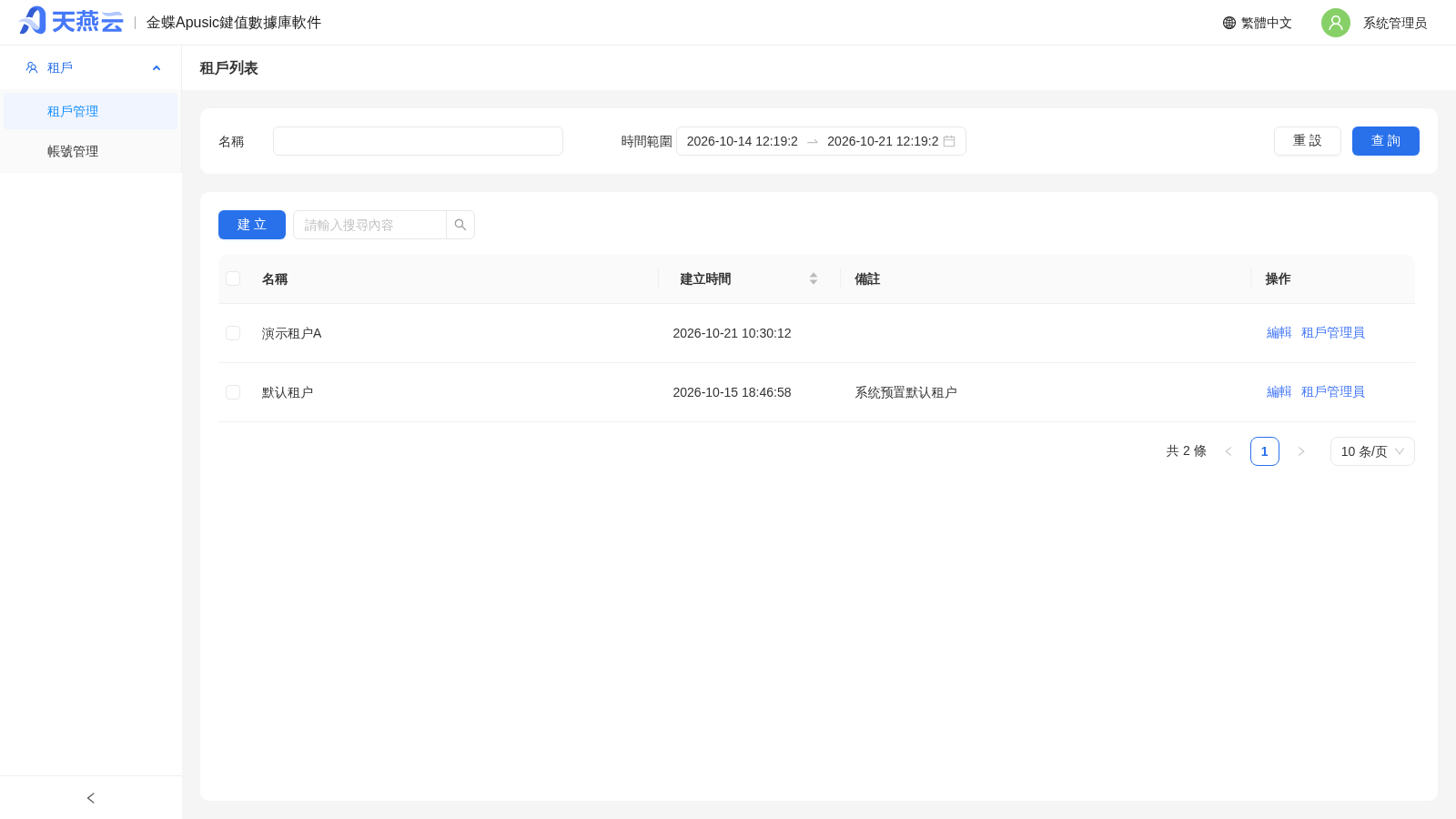Viewport: 1456px width, 819px height.
Task: Click the 重設 reset button
Action: pos(1308,141)
